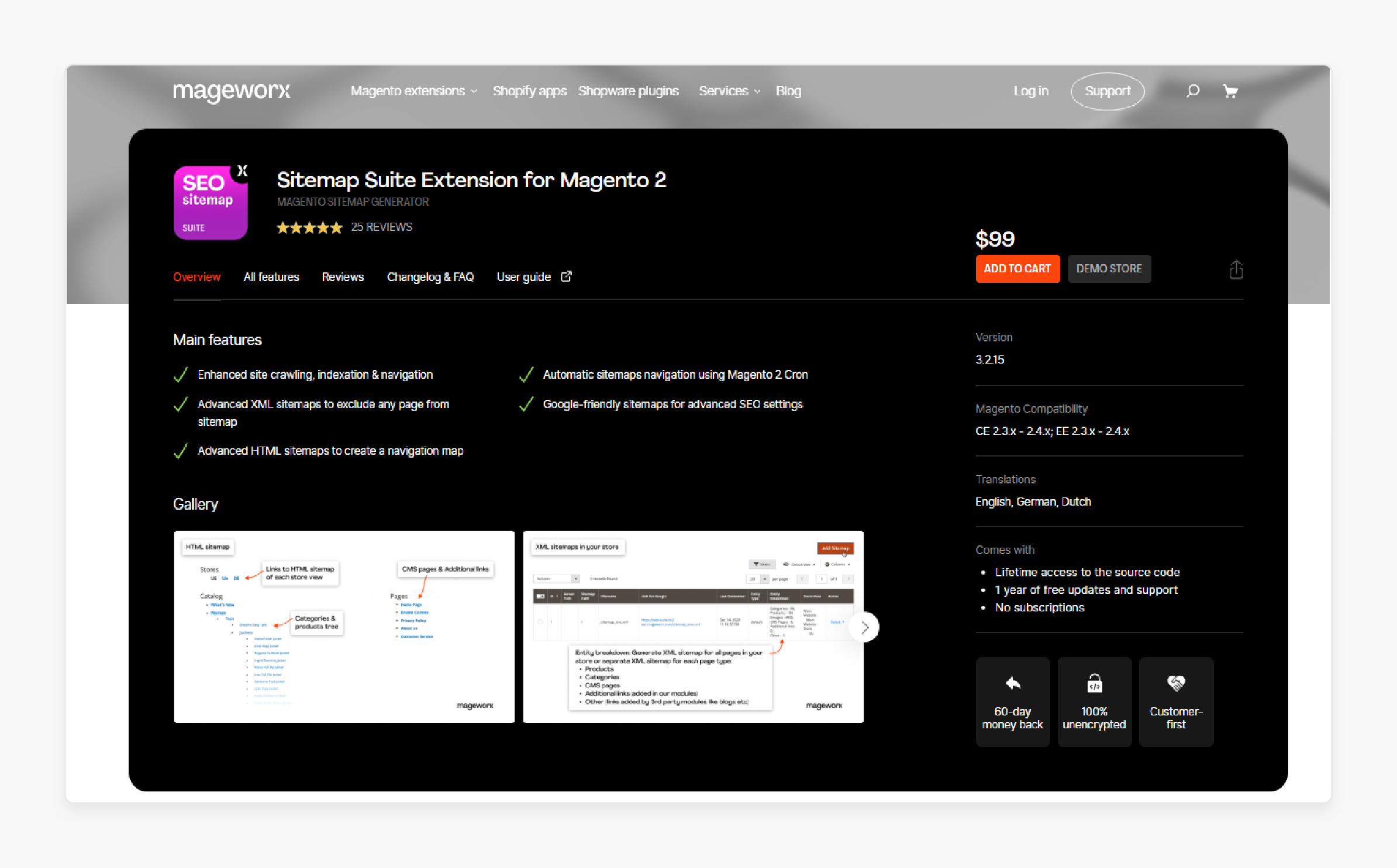Open the site search magnifier icon

1193,91
